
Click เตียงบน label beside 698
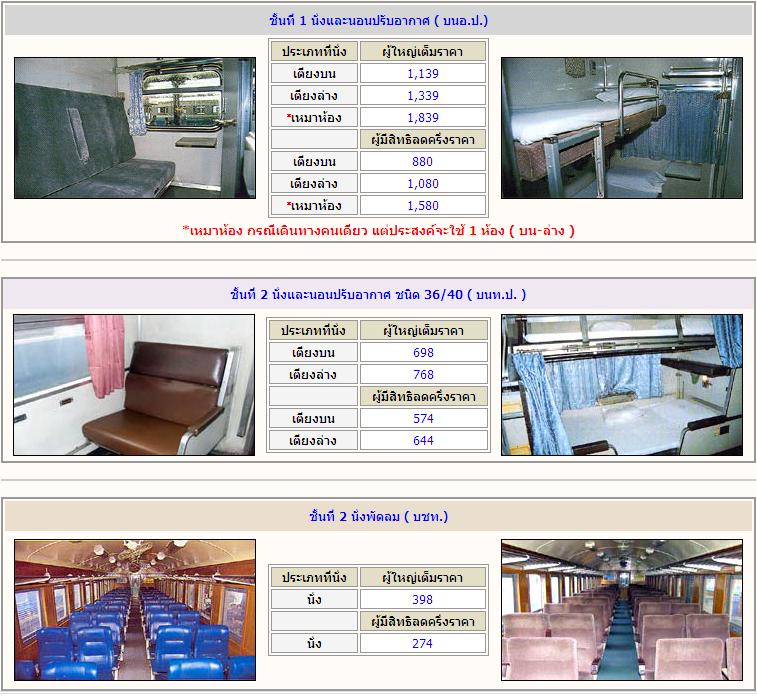313,352
